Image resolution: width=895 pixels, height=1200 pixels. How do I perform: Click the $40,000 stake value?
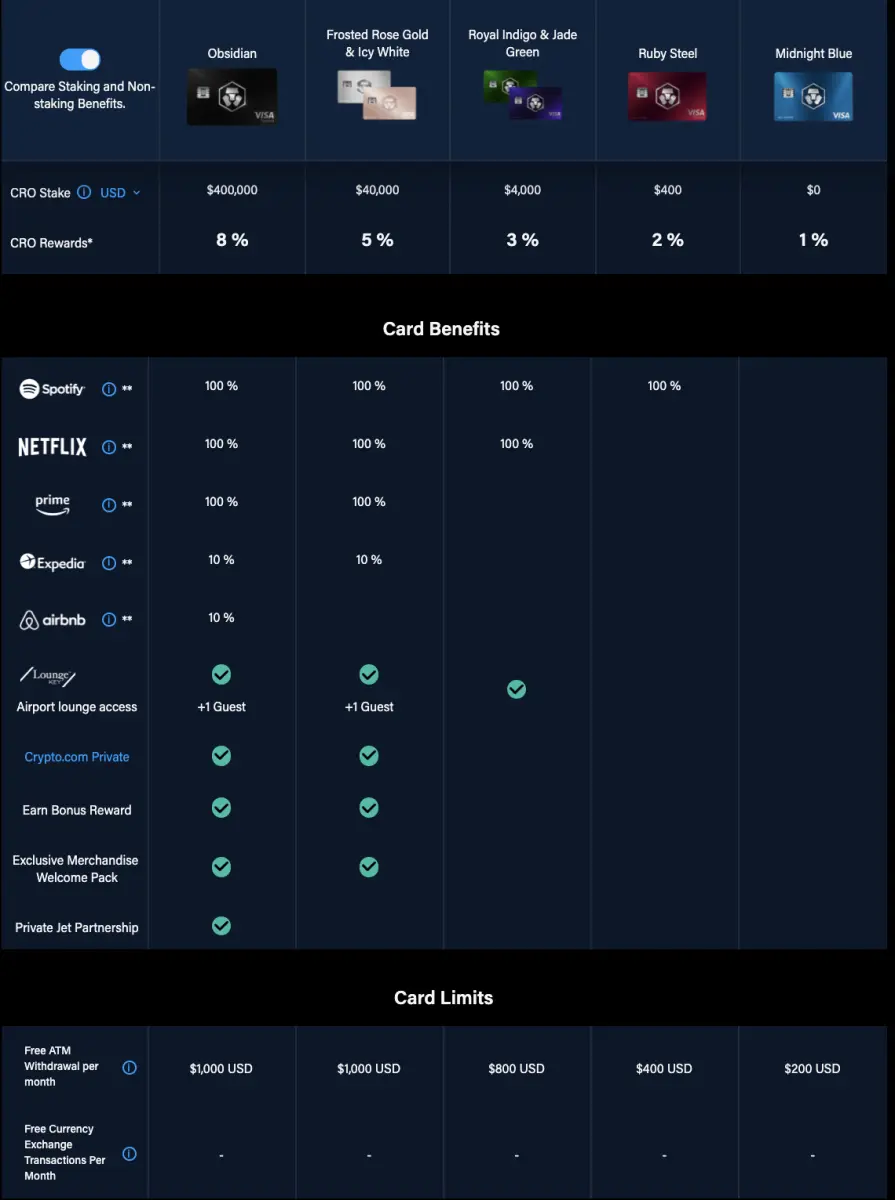point(377,190)
